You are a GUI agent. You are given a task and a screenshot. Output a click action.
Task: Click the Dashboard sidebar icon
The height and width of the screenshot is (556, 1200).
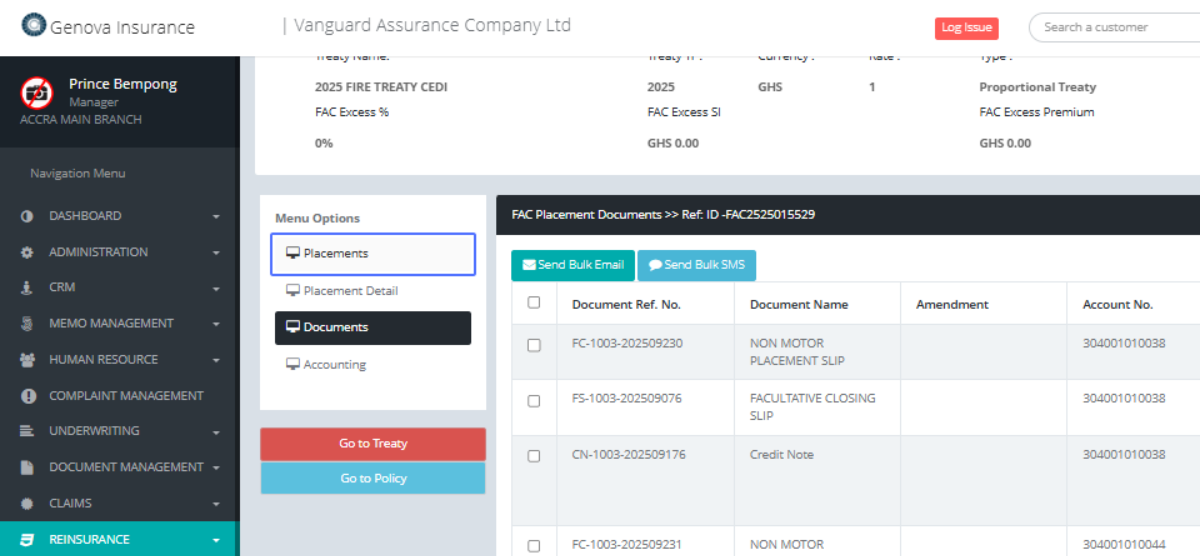[27, 216]
